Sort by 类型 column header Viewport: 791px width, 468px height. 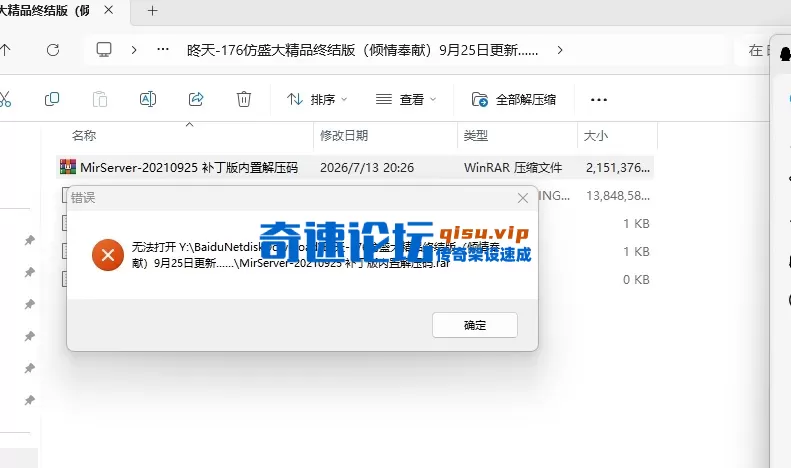click(x=476, y=135)
